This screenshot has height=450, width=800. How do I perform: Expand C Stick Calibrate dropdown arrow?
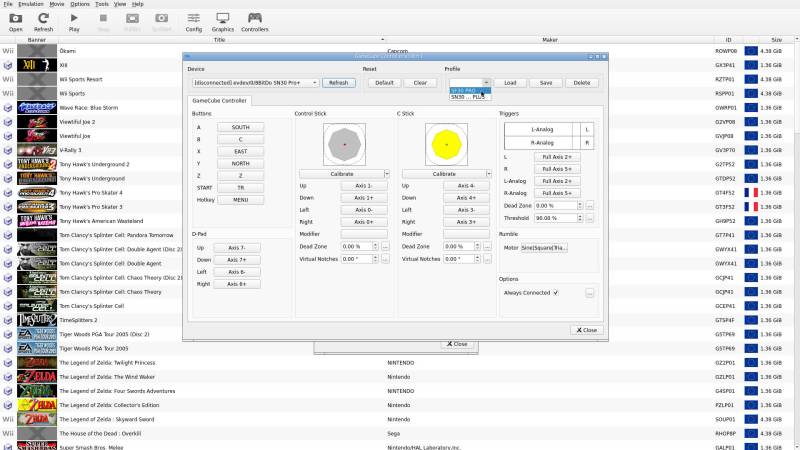489,174
